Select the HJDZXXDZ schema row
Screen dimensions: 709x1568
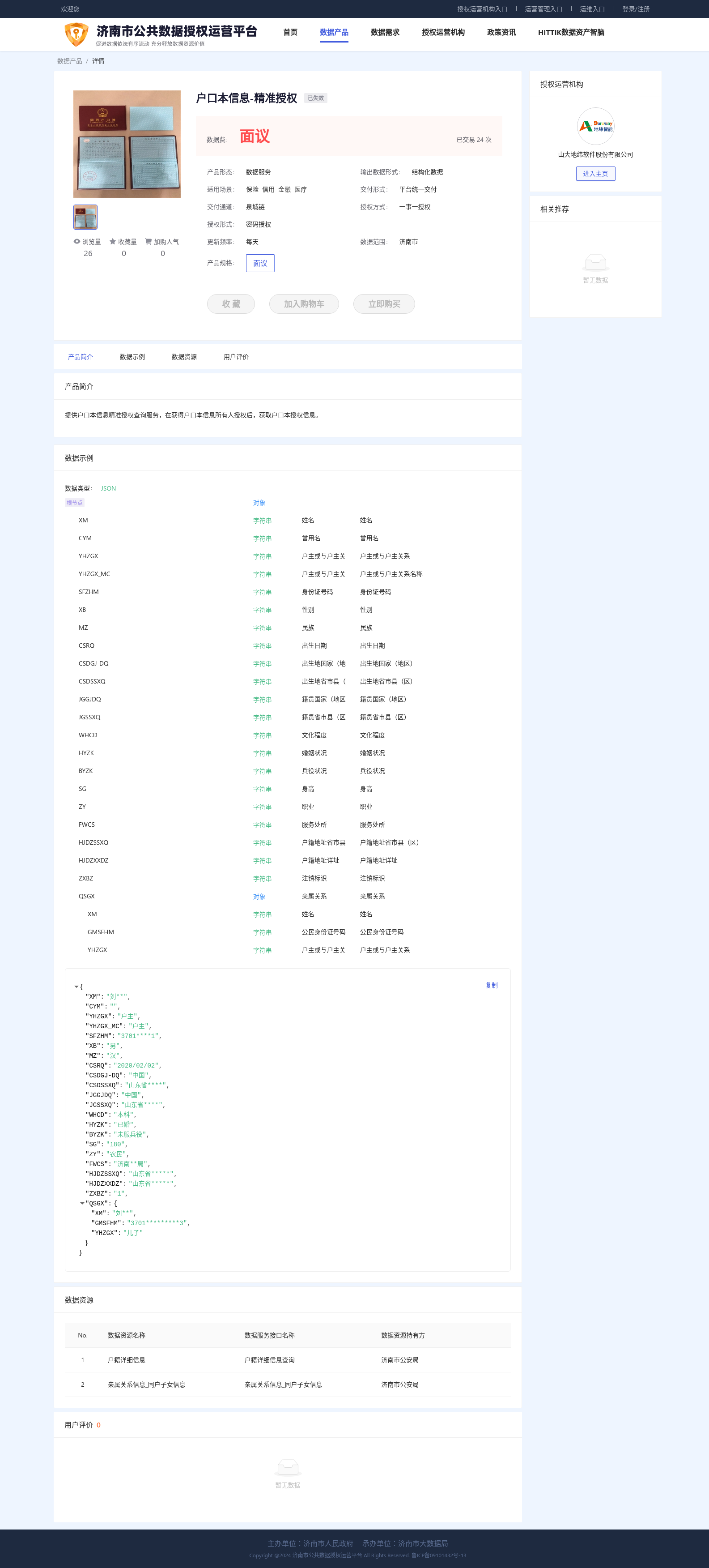[288, 860]
